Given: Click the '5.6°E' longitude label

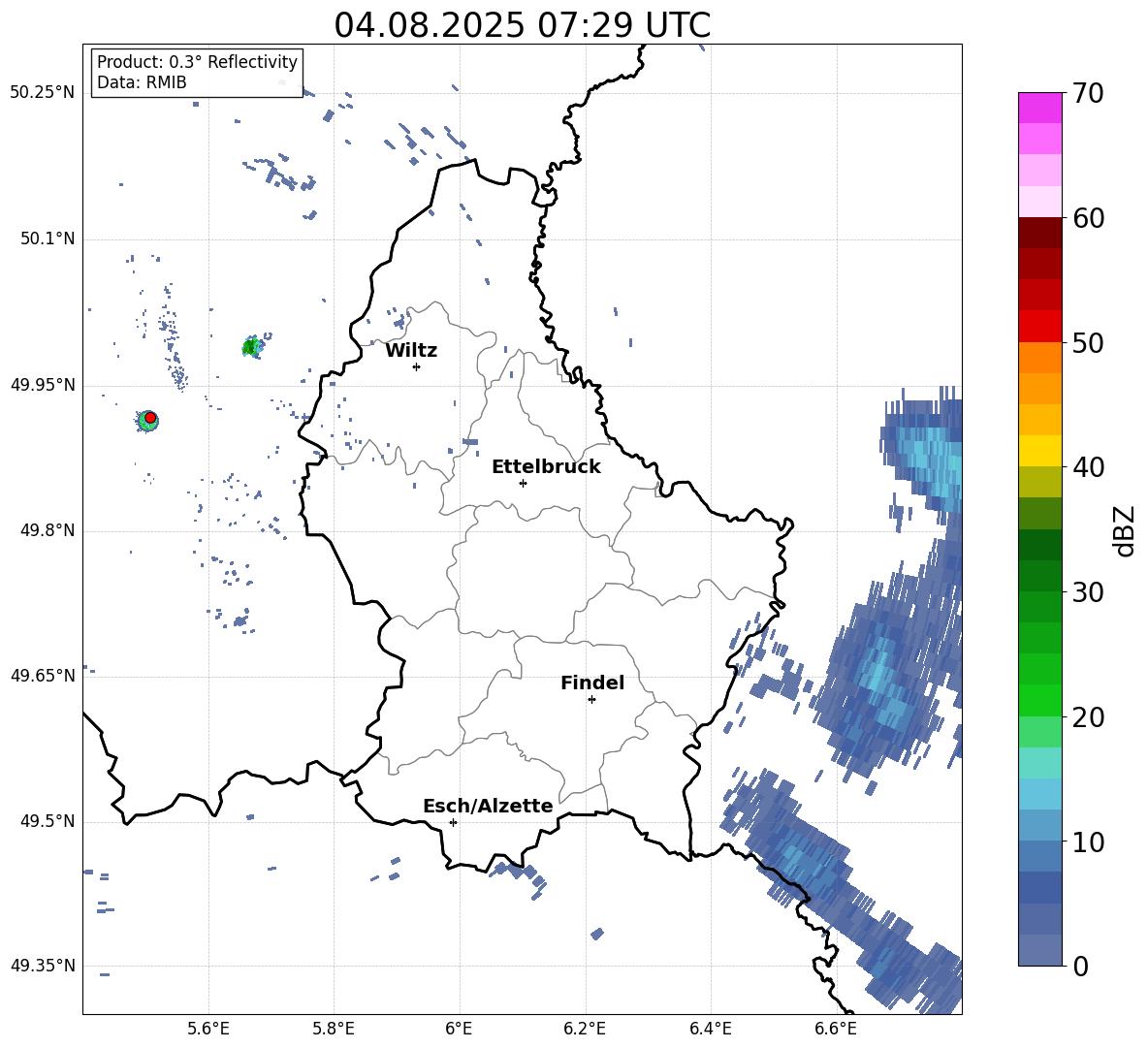Looking at the screenshot, I should tap(208, 1030).
